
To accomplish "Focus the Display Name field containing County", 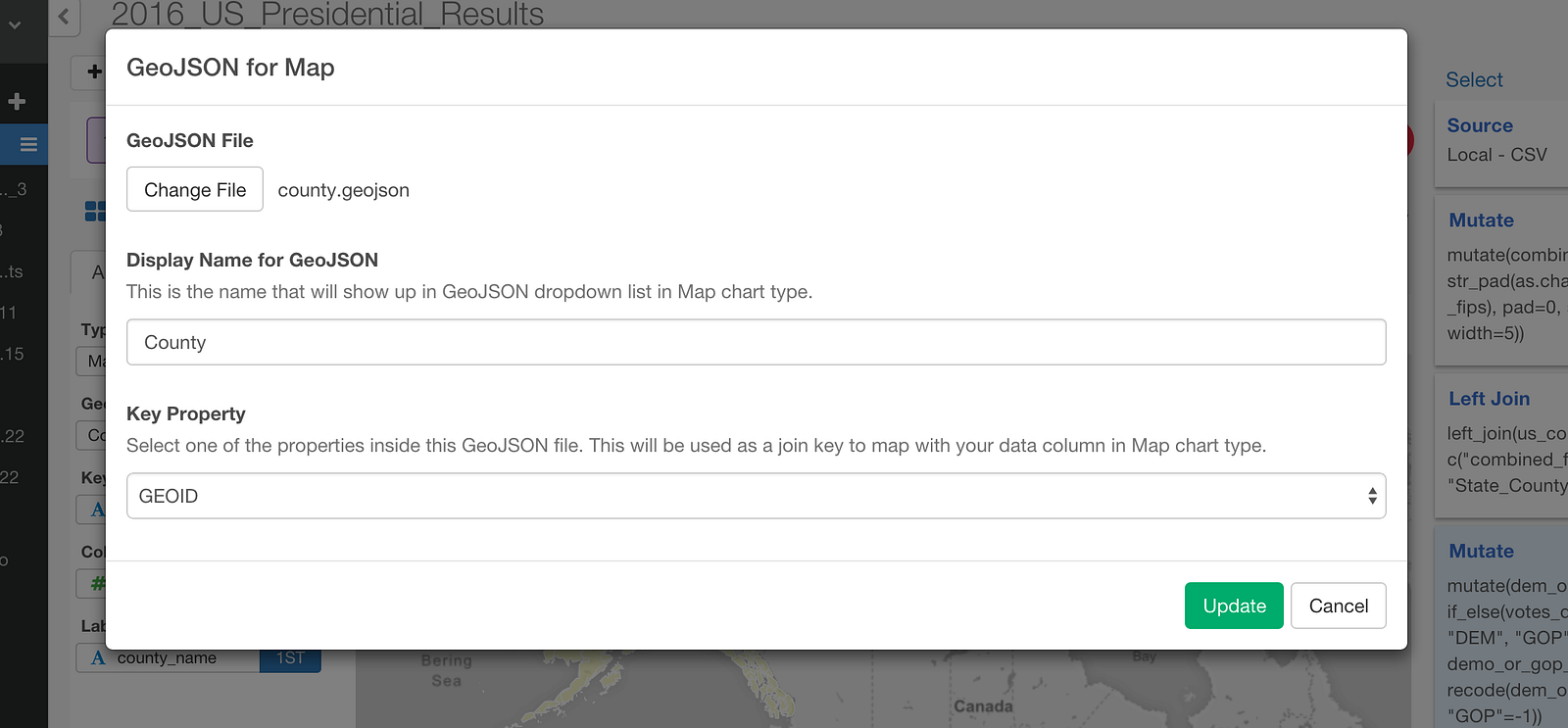I will click(756, 342).
